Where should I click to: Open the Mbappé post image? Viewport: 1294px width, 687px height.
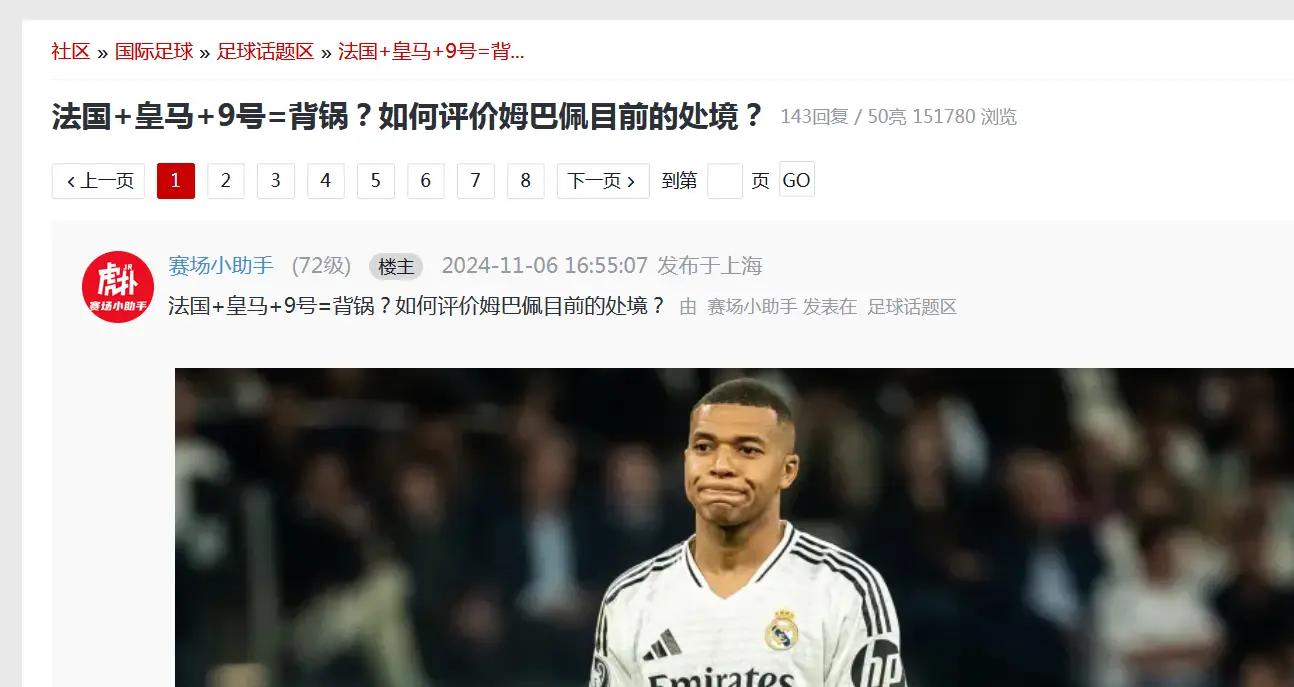pos(734,527)
